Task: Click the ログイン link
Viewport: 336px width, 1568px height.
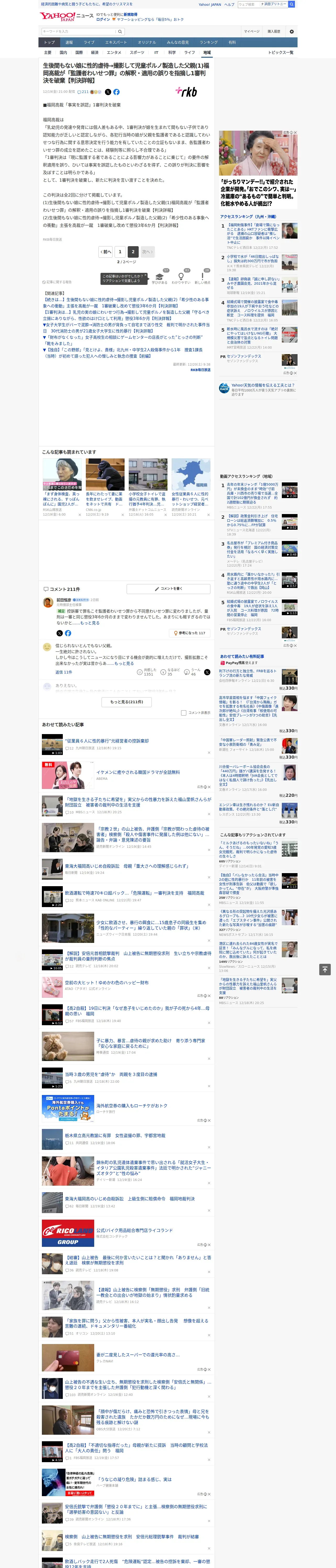Action: click(103, 20)
